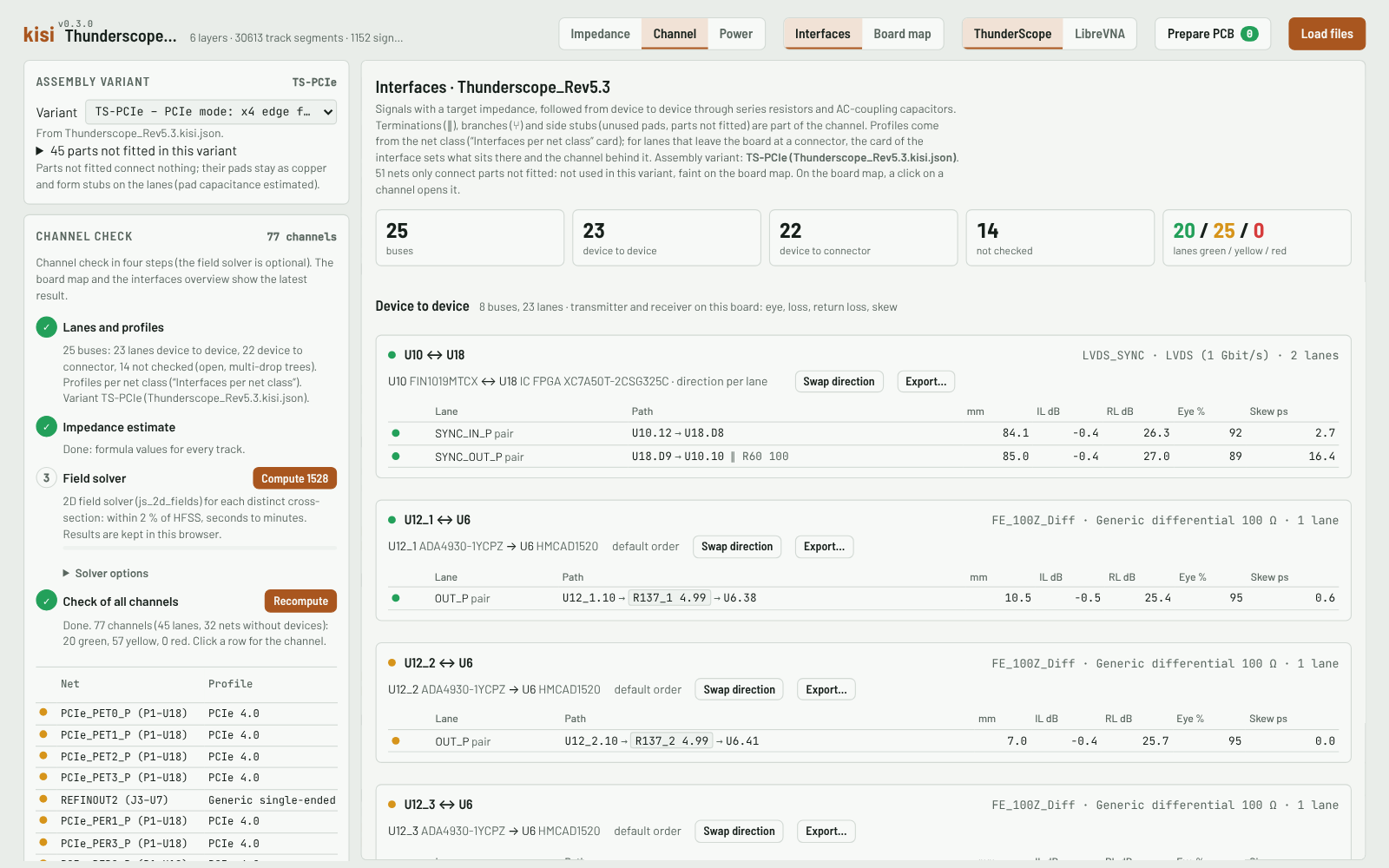Click the Load files button
The height and width of the screenshot is (868, 1389).
pos(1326,34)
